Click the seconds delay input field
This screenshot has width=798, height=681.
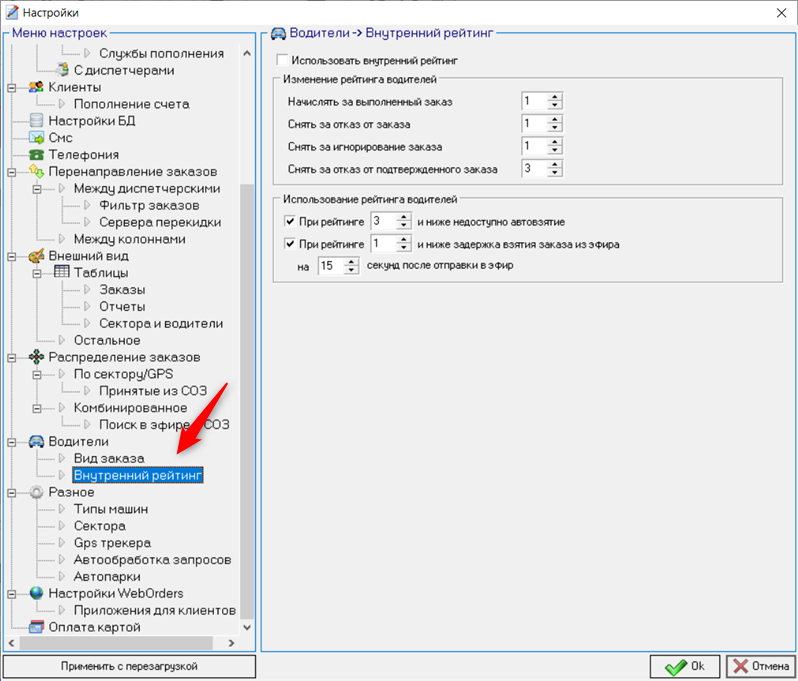[331, 266]
